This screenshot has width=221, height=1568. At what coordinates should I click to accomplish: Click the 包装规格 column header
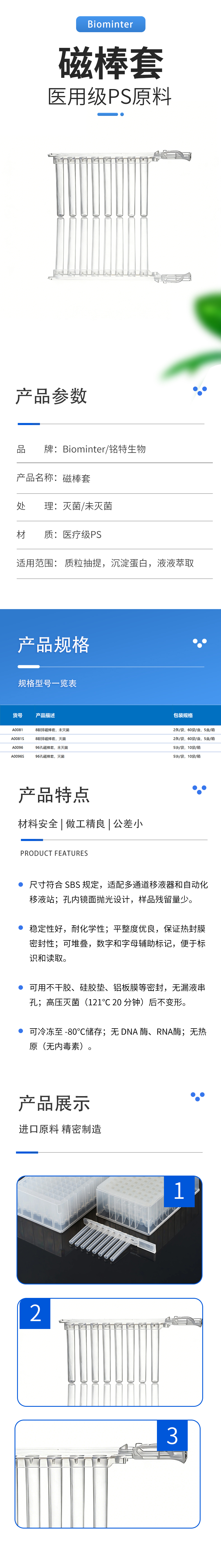(x=183, y=715)
